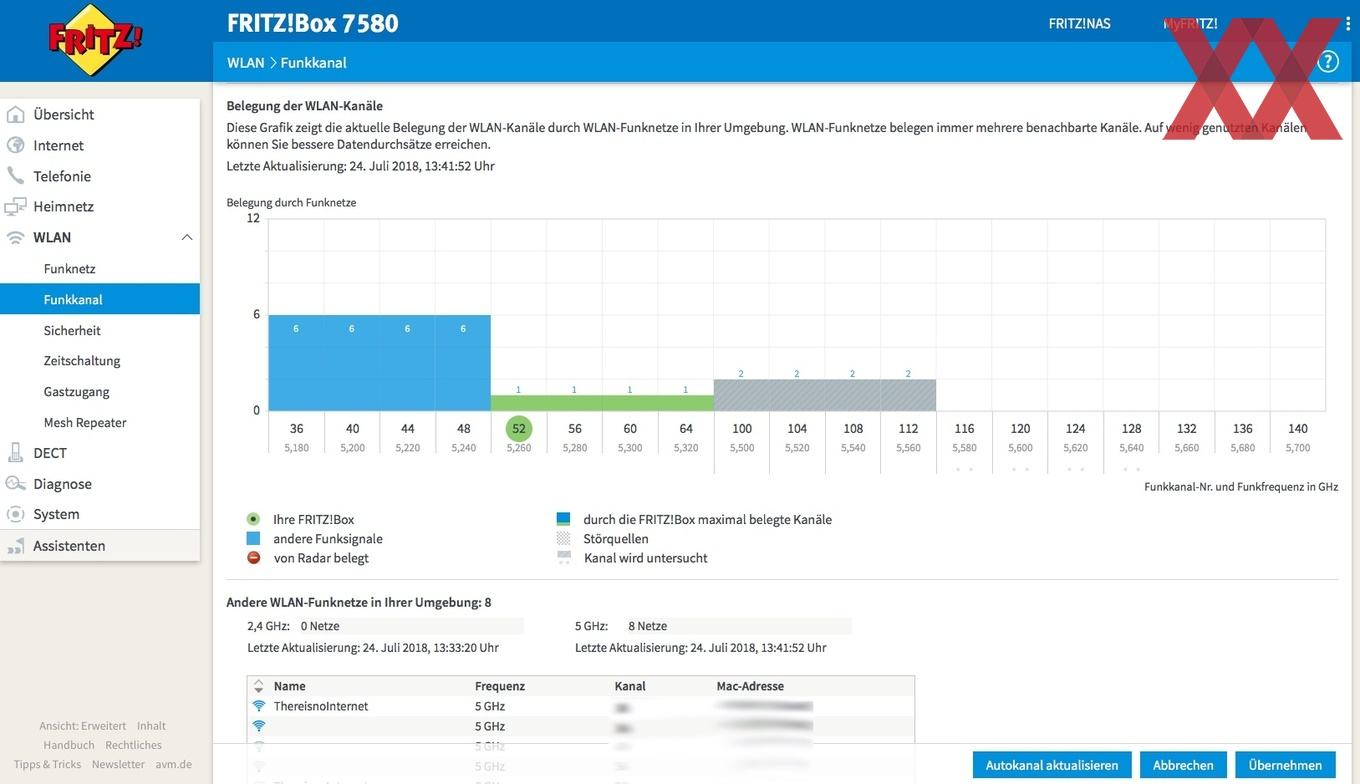Screen dimensions: 1360x784
Task: Open Newsletter footer link
Action: (118, 764)
